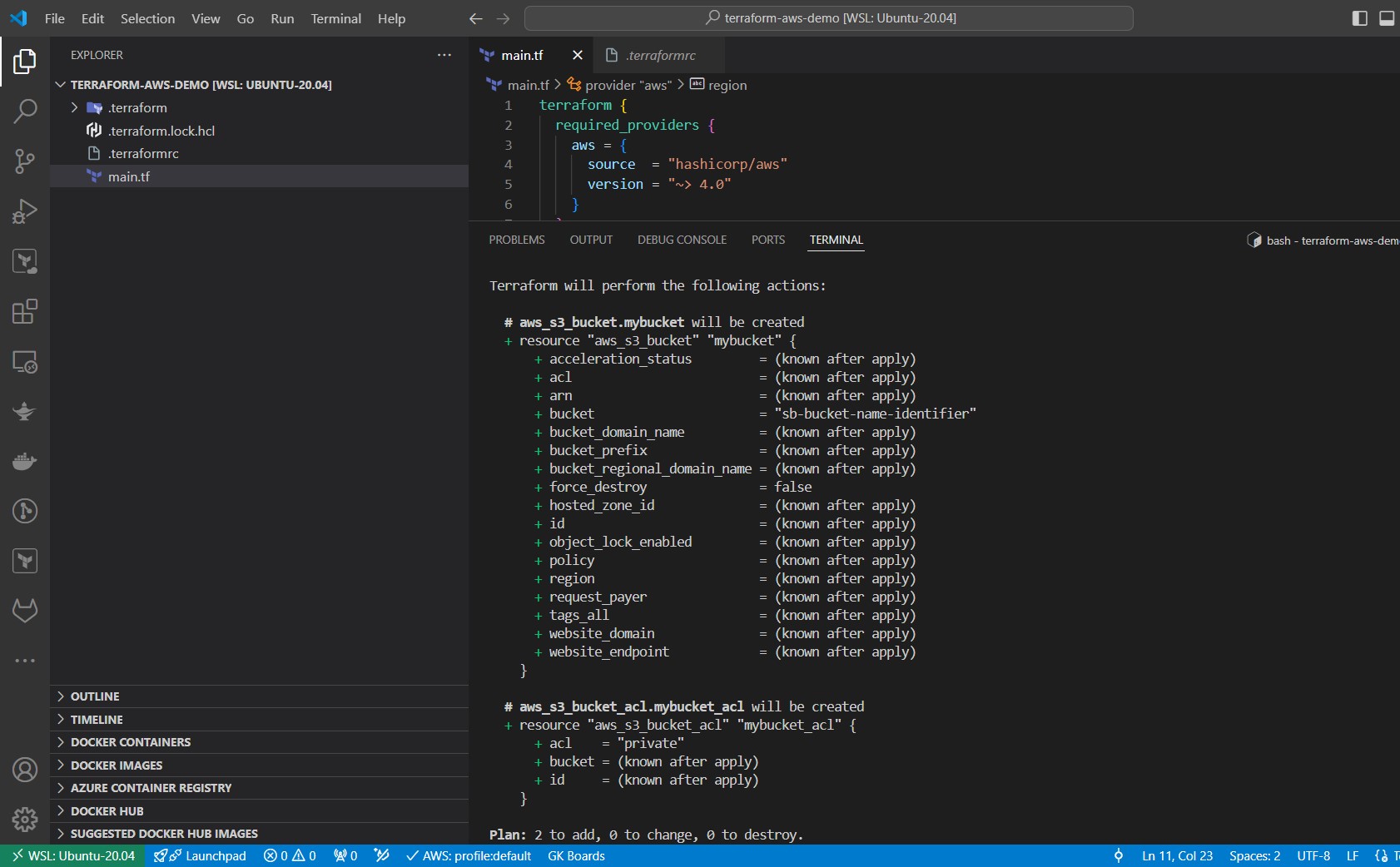The height and width of the screenshot is (867, 1400).
Task: Switch to the .terraformrc editor tab
Action: pos(662,55)
